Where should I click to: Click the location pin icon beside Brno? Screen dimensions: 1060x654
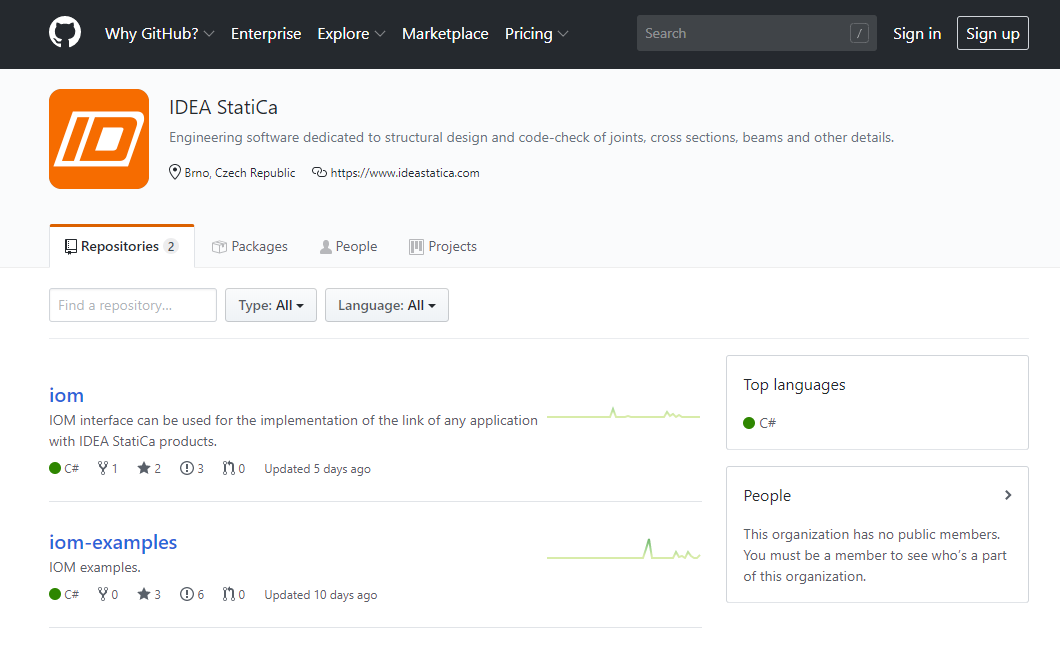tap(175, 172)
